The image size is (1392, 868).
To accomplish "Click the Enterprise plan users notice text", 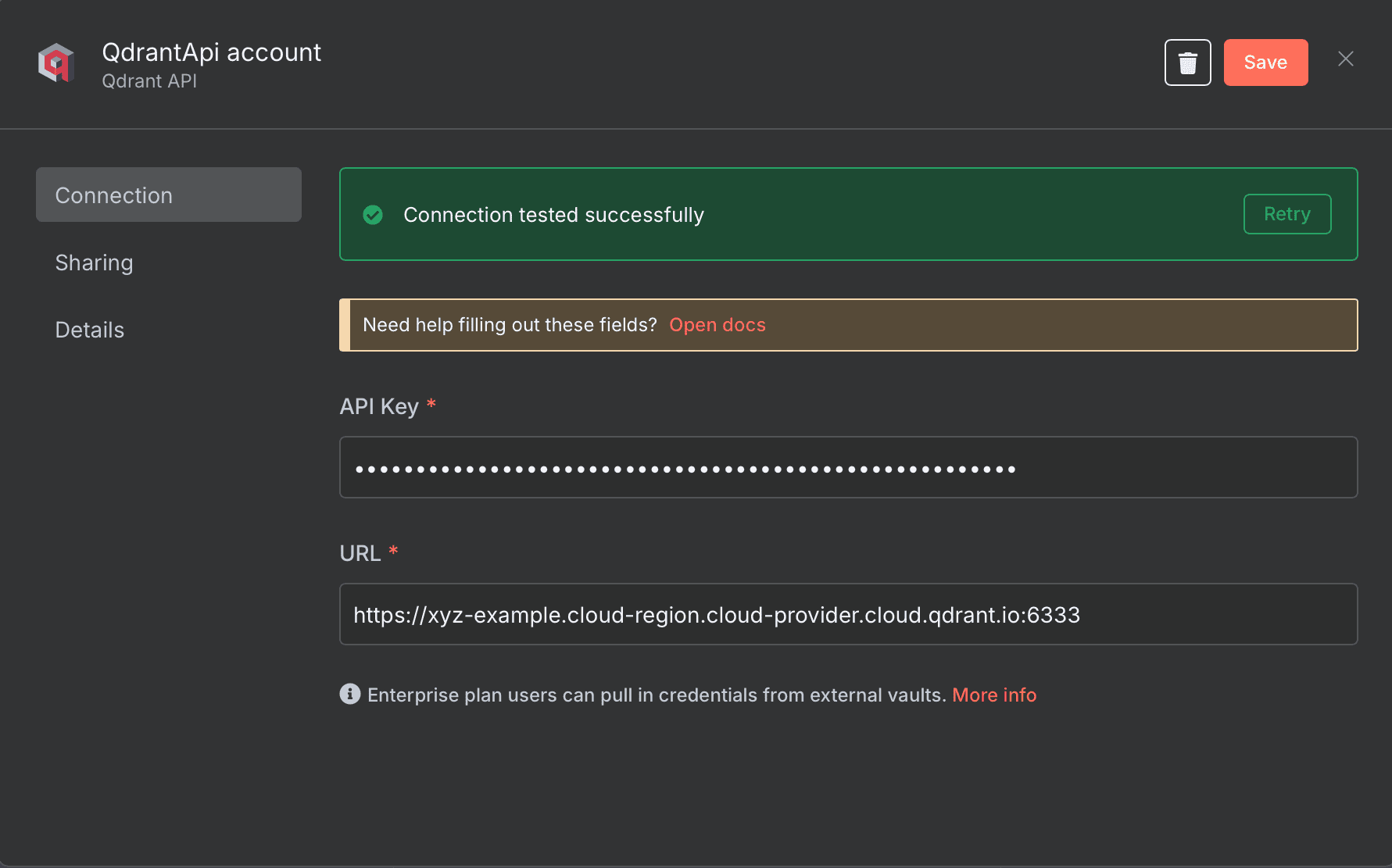I will pyautogui.click(x=657, y=695).
